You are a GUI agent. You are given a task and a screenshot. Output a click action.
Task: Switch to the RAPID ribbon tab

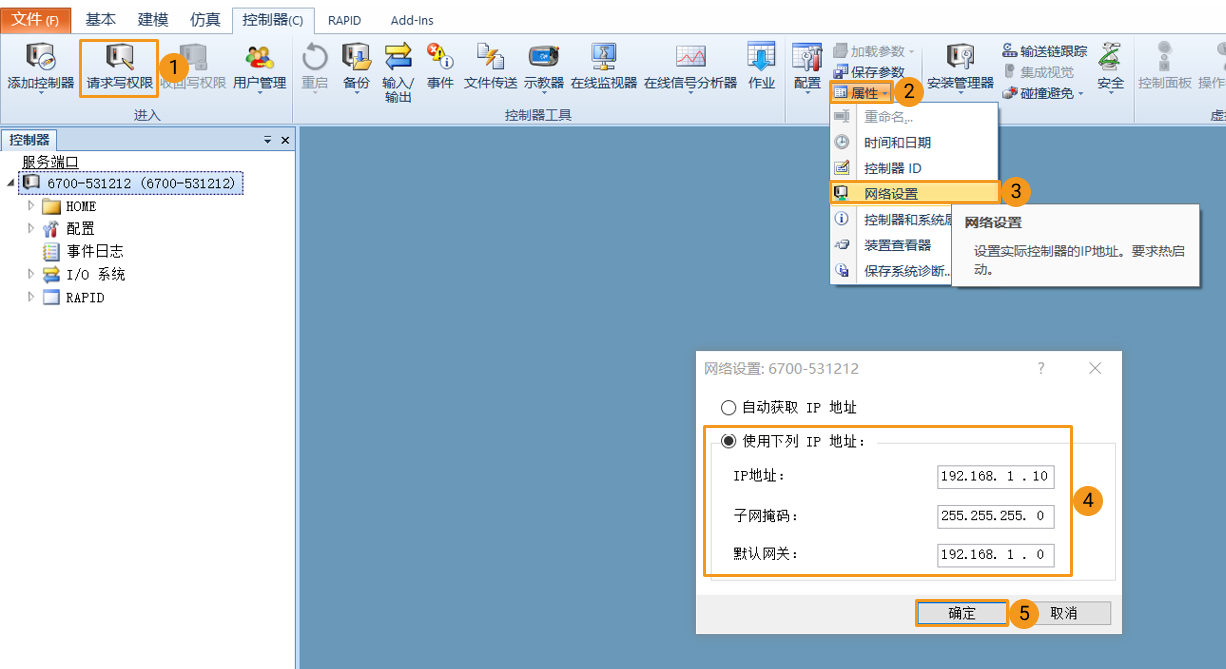point(344,19)
